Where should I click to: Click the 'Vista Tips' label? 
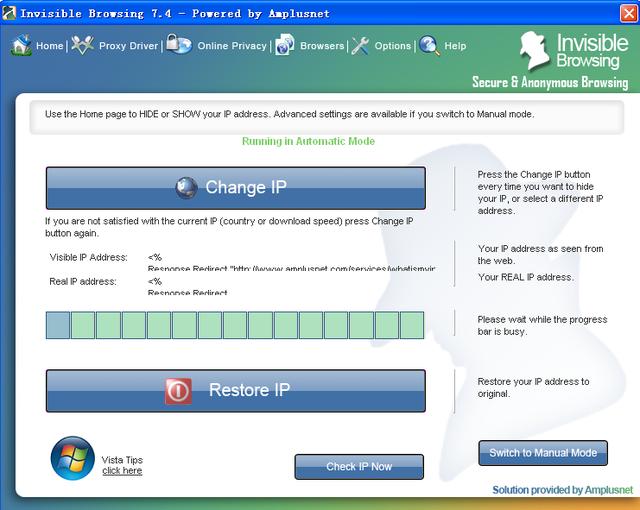pos(122,460)
